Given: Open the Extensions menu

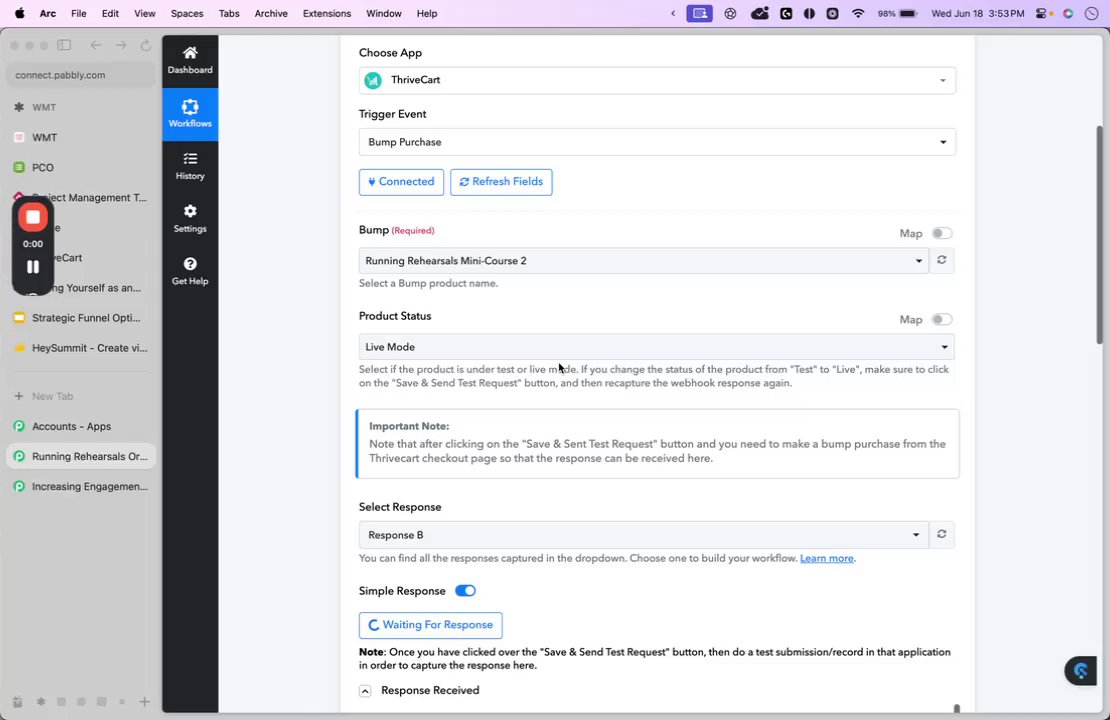Looking at the screenshot, I should click(326, 13).
